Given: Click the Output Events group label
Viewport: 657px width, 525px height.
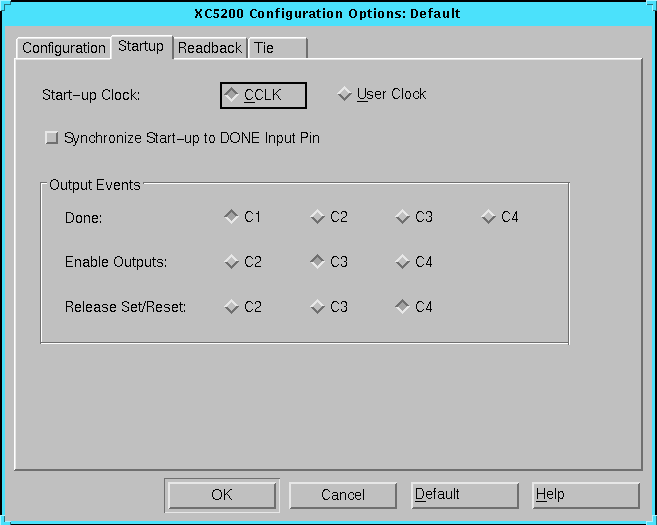Looking at the screenshot, I should tap(95, 185).
